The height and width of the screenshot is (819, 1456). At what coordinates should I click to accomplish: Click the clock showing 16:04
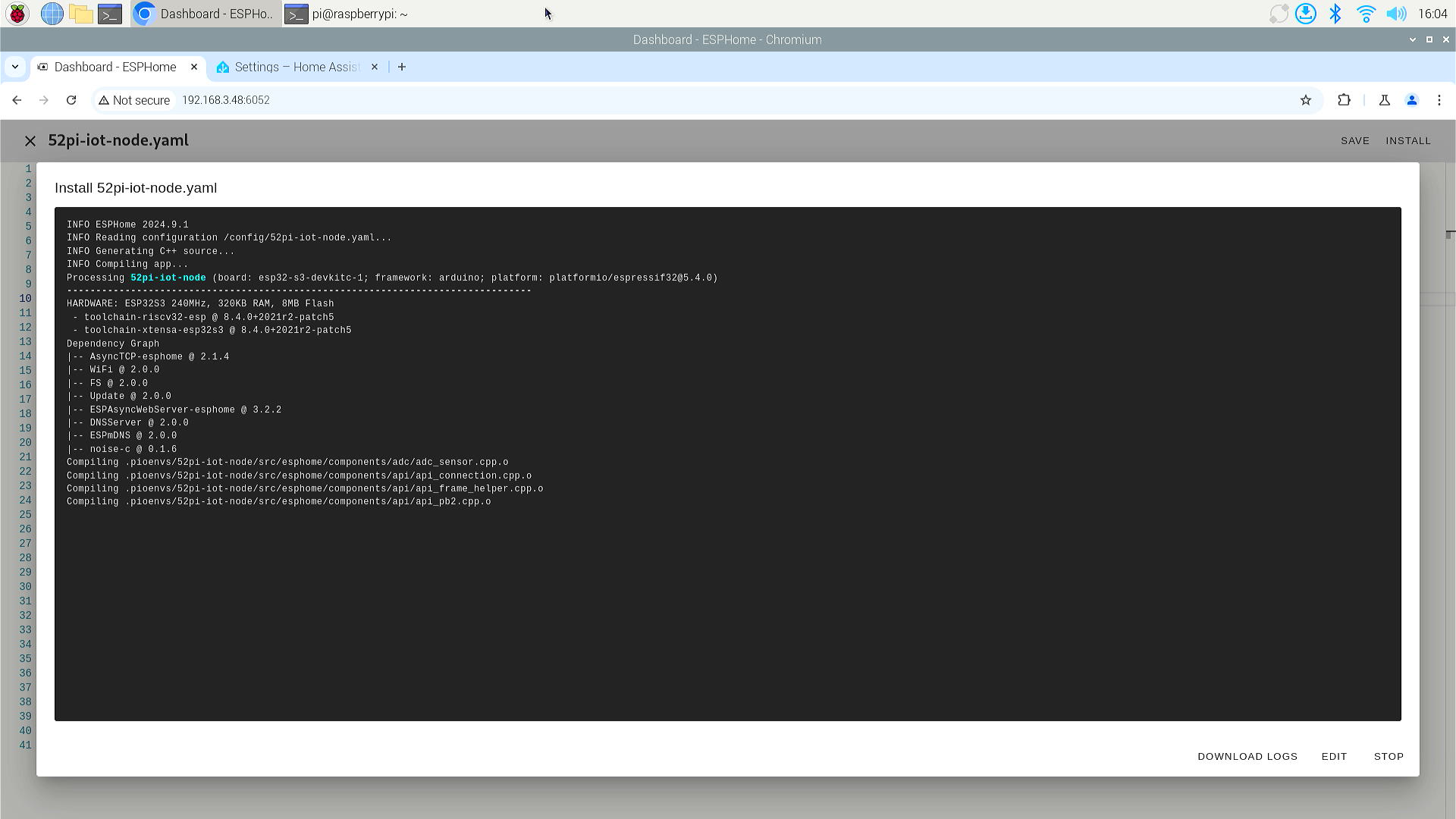[x=1432, y=14]
